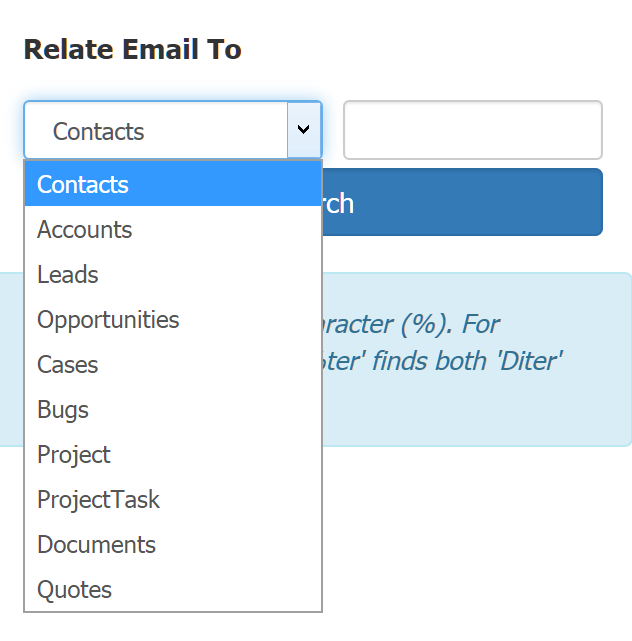Click the Contacts value in the combo box

coord(99,131)
